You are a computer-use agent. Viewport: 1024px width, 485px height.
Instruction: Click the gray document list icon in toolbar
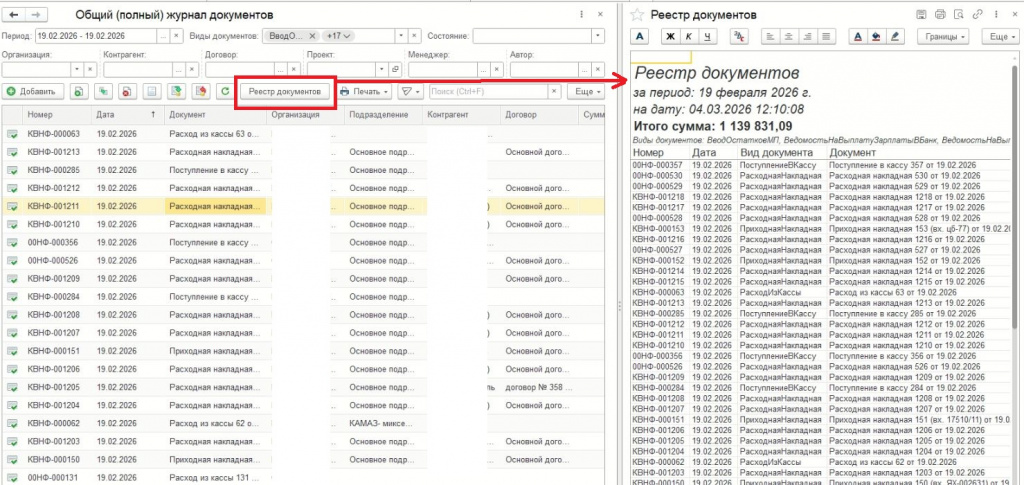click(152, 92)
